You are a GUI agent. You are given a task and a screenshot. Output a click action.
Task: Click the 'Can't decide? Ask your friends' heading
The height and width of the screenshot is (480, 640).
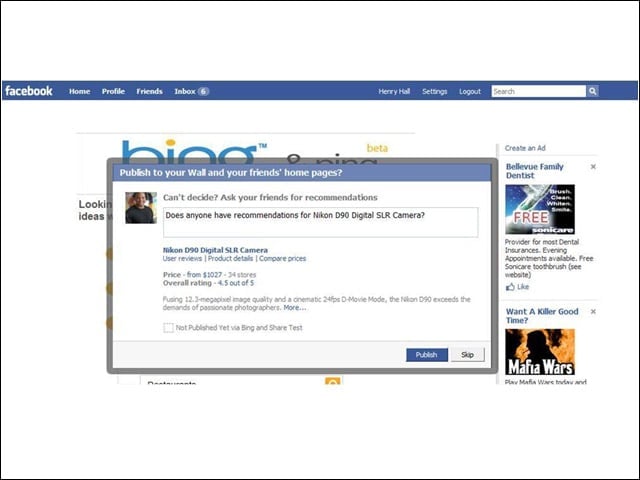270,198
